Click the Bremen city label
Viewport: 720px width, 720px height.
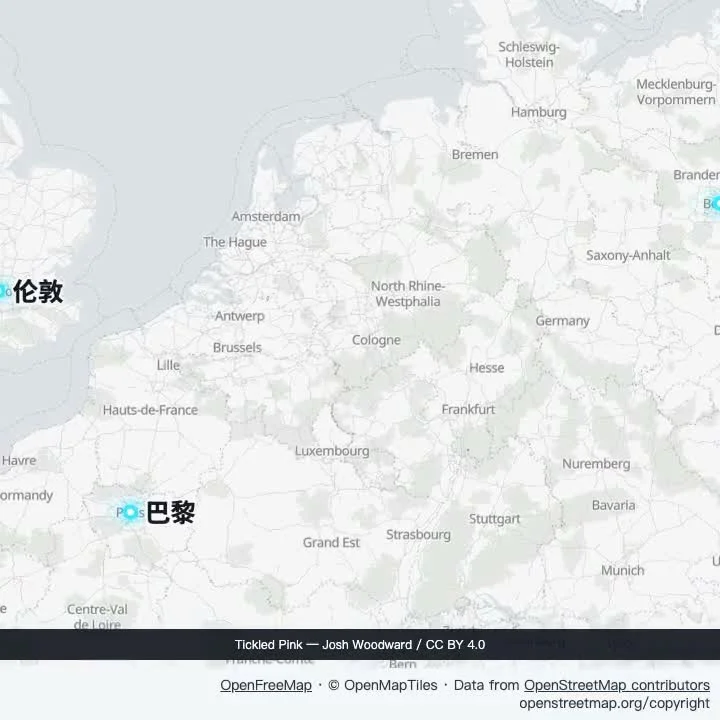[475, 155]
